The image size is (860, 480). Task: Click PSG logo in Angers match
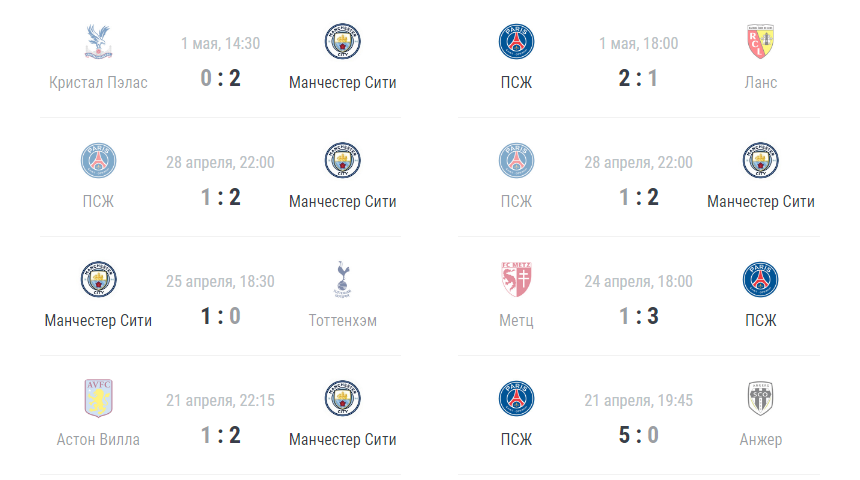[516, 399]
